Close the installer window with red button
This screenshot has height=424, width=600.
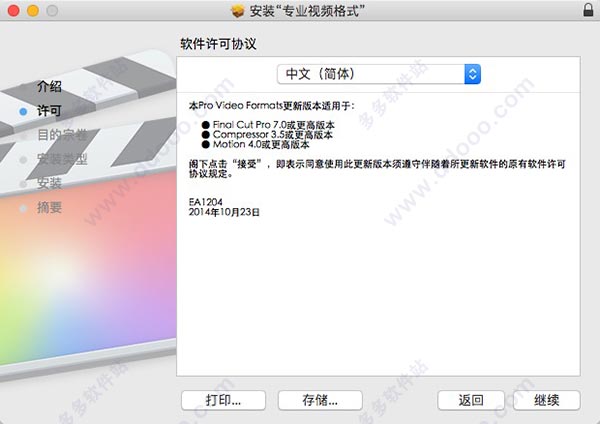click(x=14, y=10)
